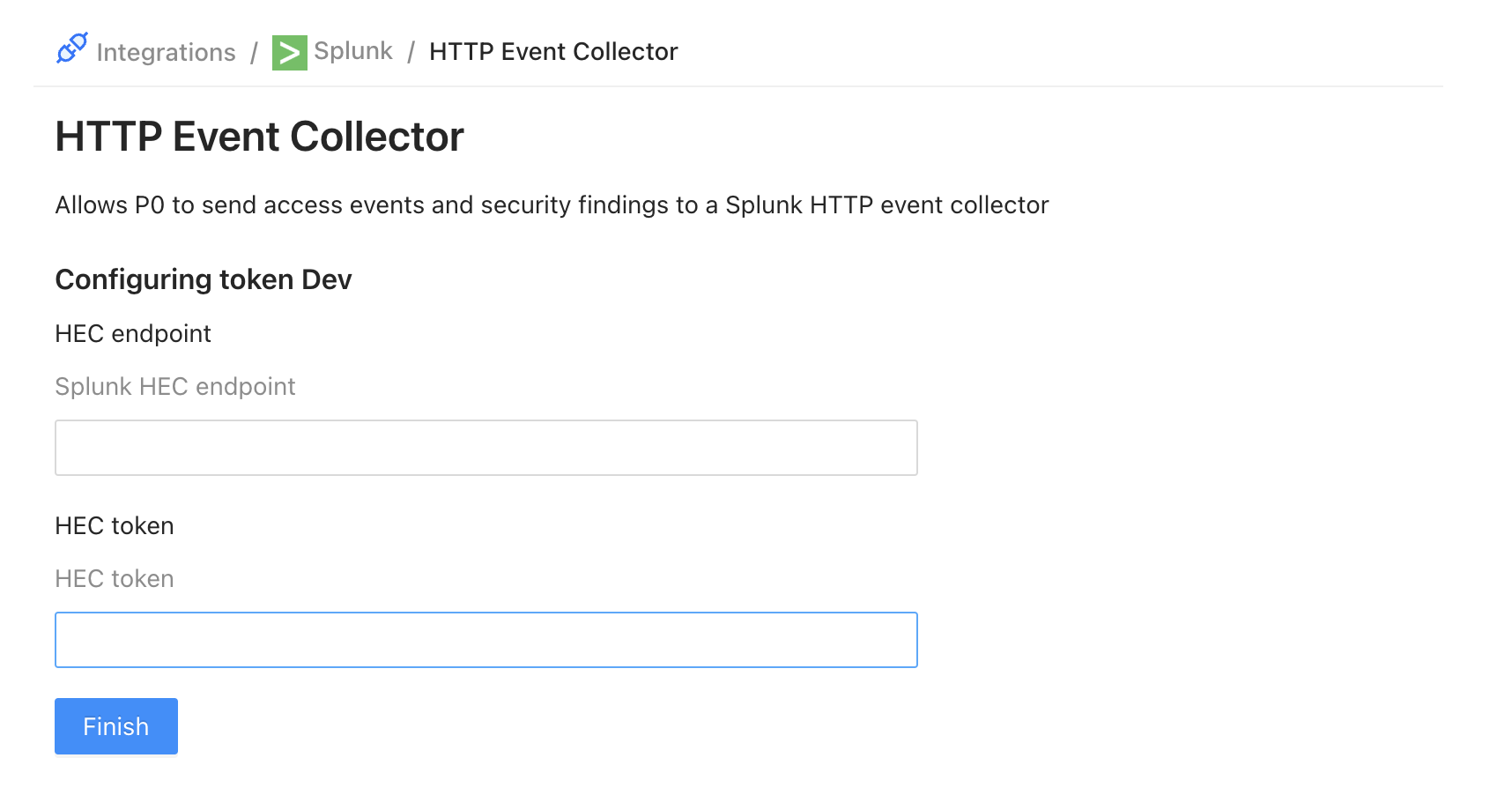
Task: Select the HTTP Event Collector breadcrumb item
Action: [553, 52]
